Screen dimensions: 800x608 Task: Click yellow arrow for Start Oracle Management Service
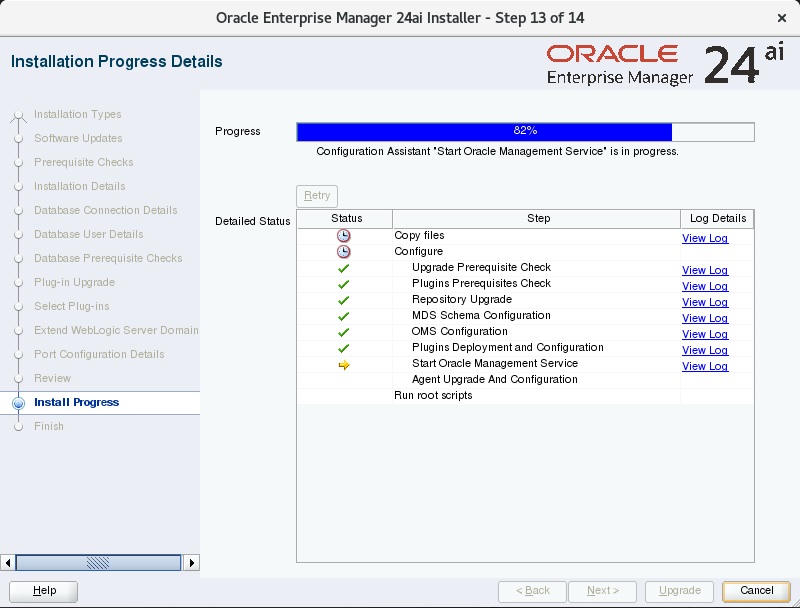pos(343,365)
